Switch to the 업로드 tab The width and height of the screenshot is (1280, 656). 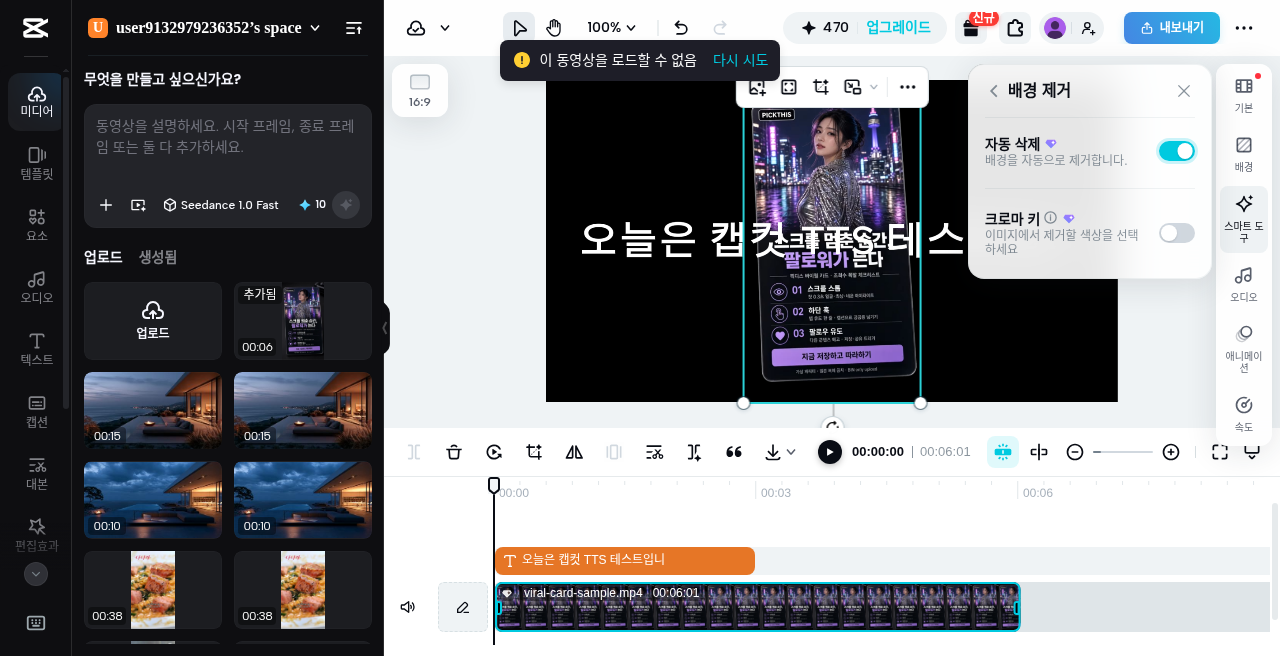(103, 257)
